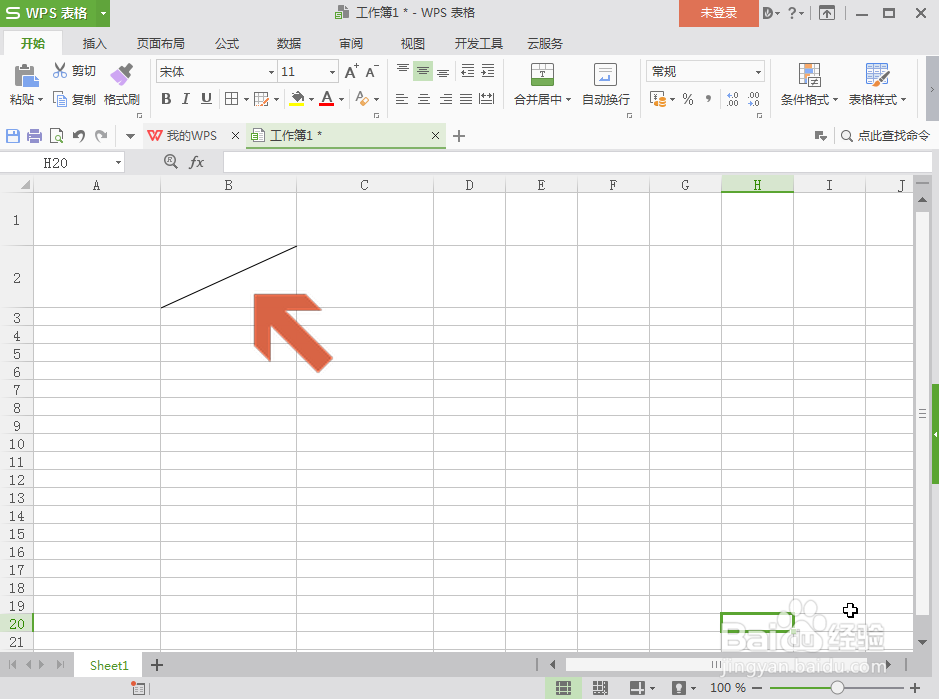Click the Print icon in quick toolbar
This screenshot has height=699, width=939.
pyautogui.click(x=35, y=136)
